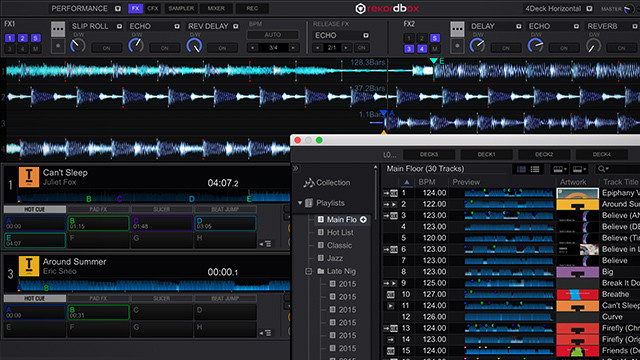The width and height of the screenshot is (640, 360).
Task: Load track using the DECK4 button
Action: click(602, 155)
